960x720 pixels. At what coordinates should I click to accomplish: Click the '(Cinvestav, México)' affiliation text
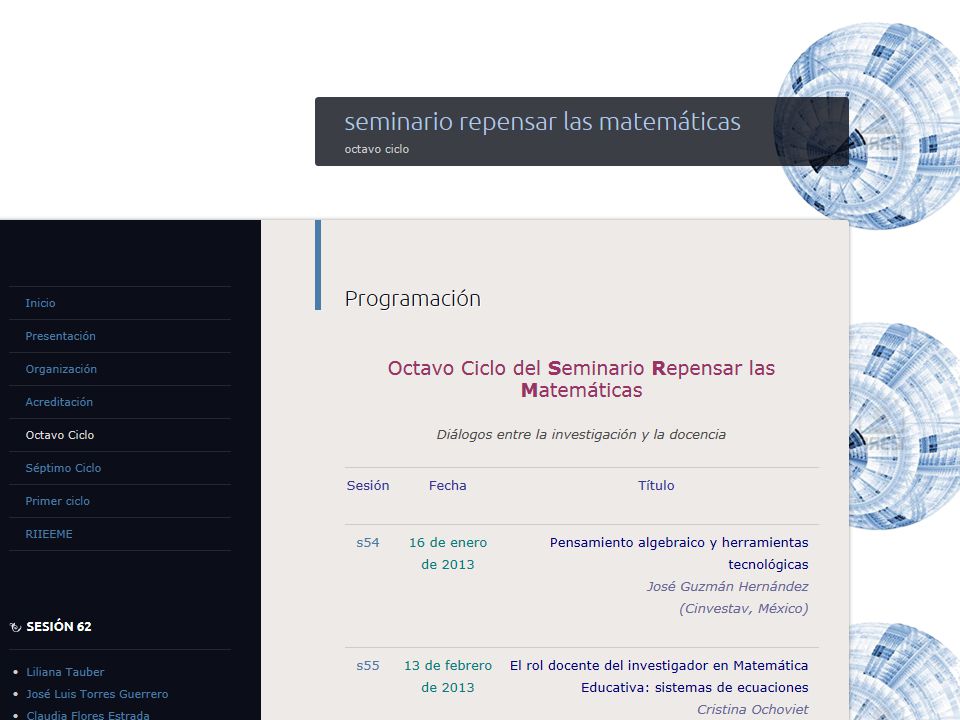(744, 609)
